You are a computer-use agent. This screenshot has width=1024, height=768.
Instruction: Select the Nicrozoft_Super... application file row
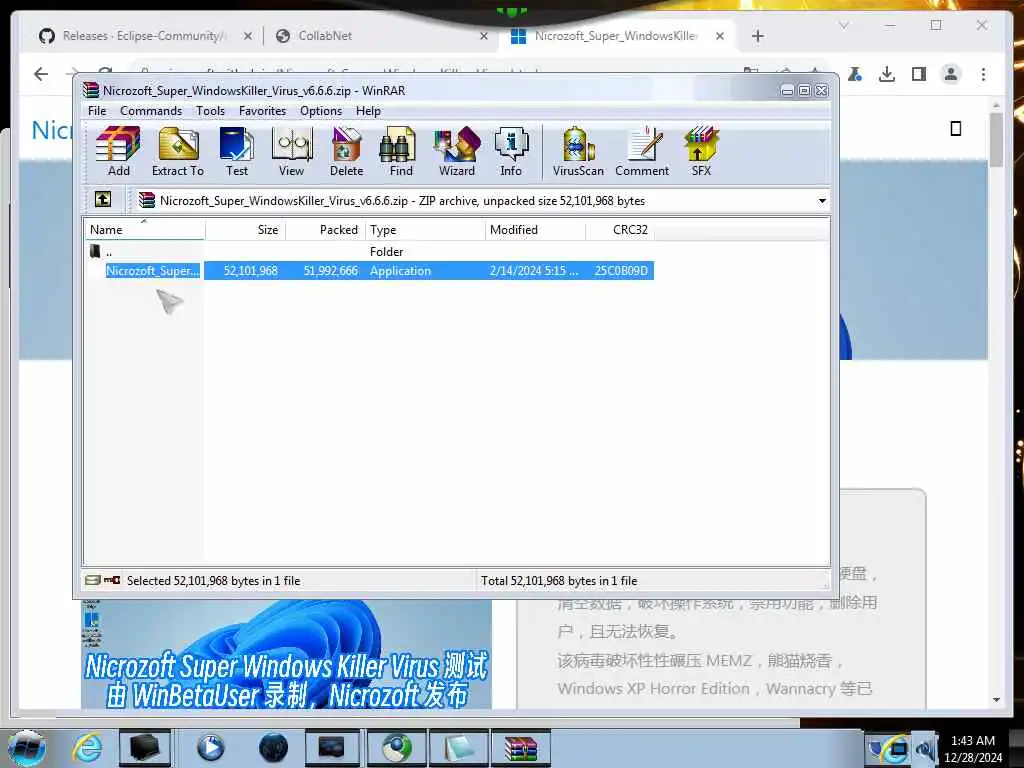coord(370,270)
